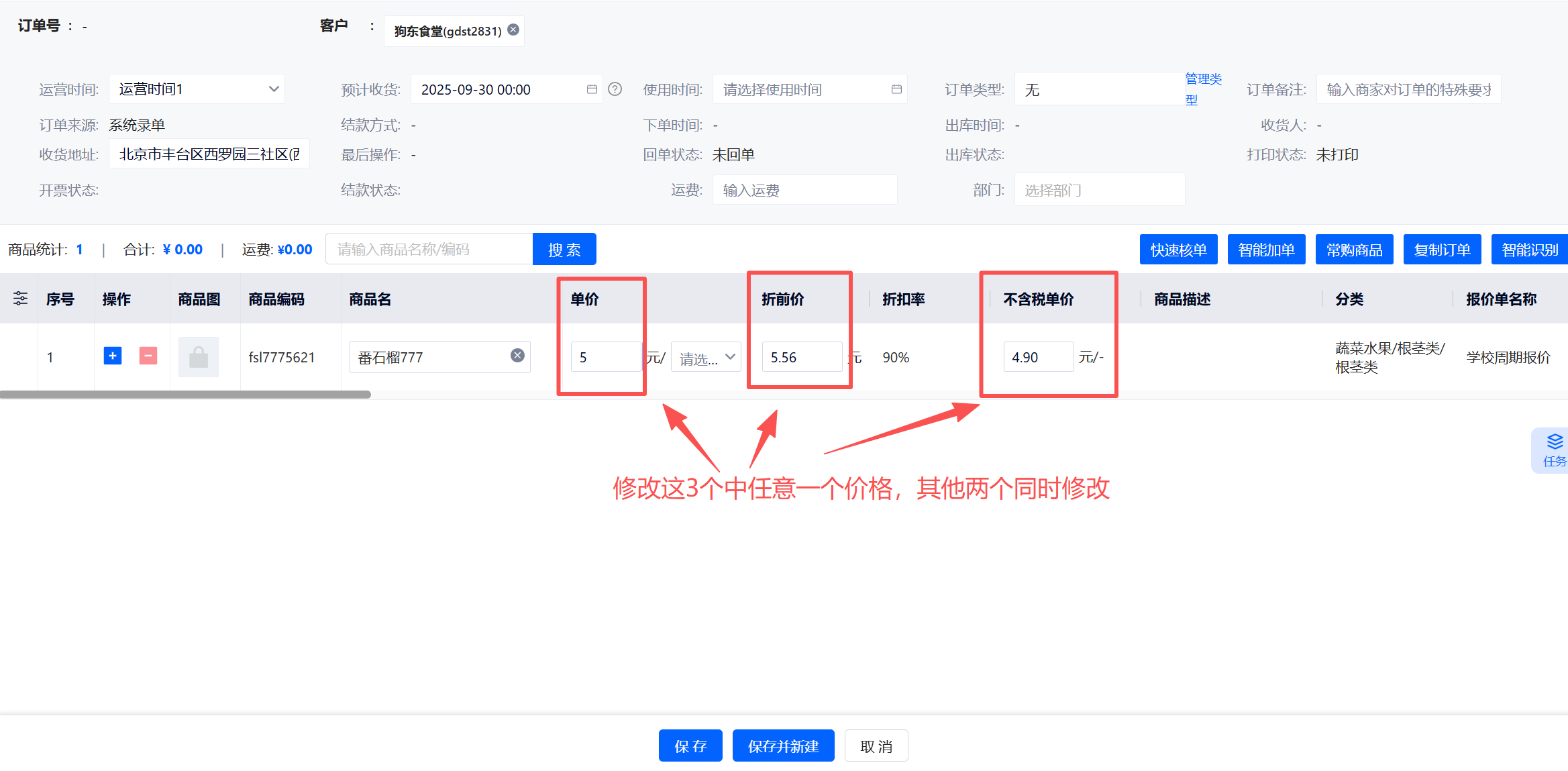Open calendar icon in 预计收货 field
1568x771 pixels.
[x=592, y=89]
